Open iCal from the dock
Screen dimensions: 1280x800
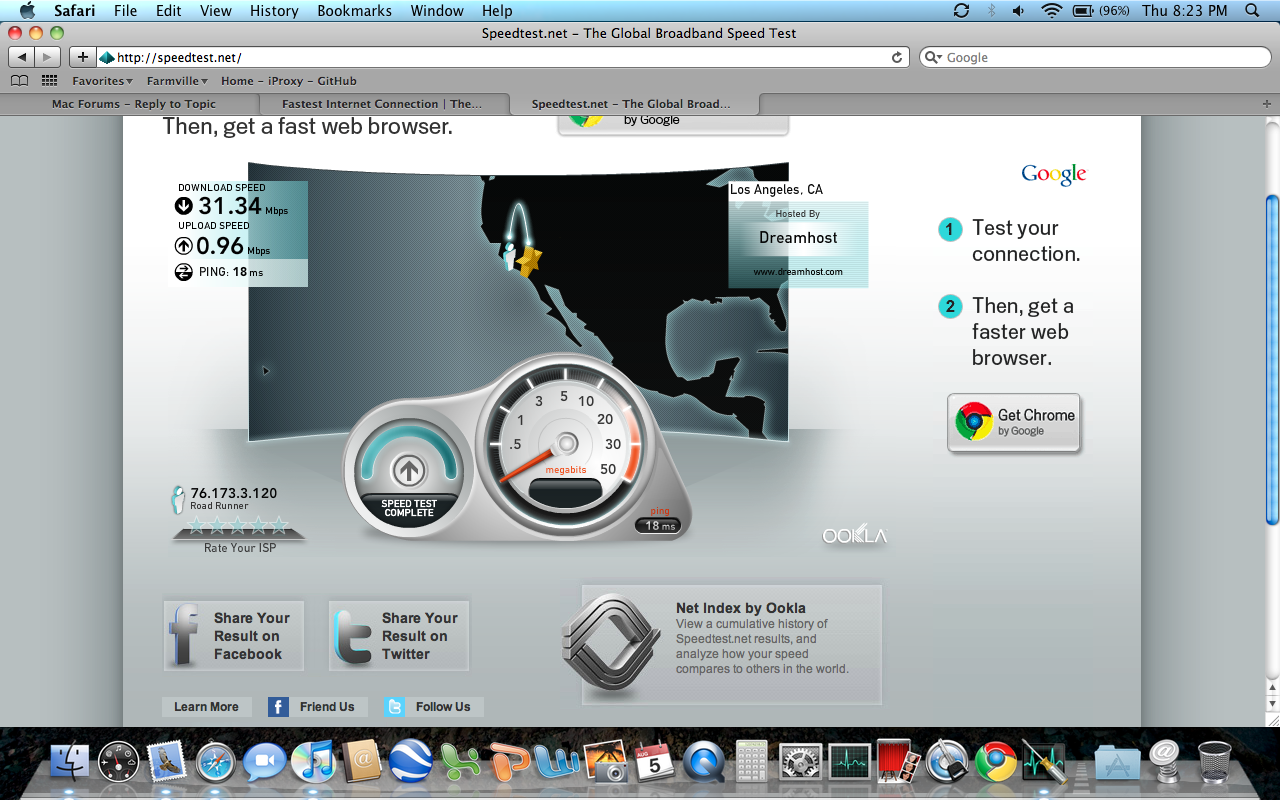655,762
